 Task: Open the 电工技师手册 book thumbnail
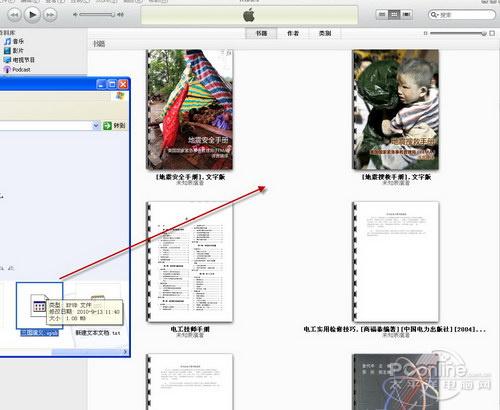(190, 262)
